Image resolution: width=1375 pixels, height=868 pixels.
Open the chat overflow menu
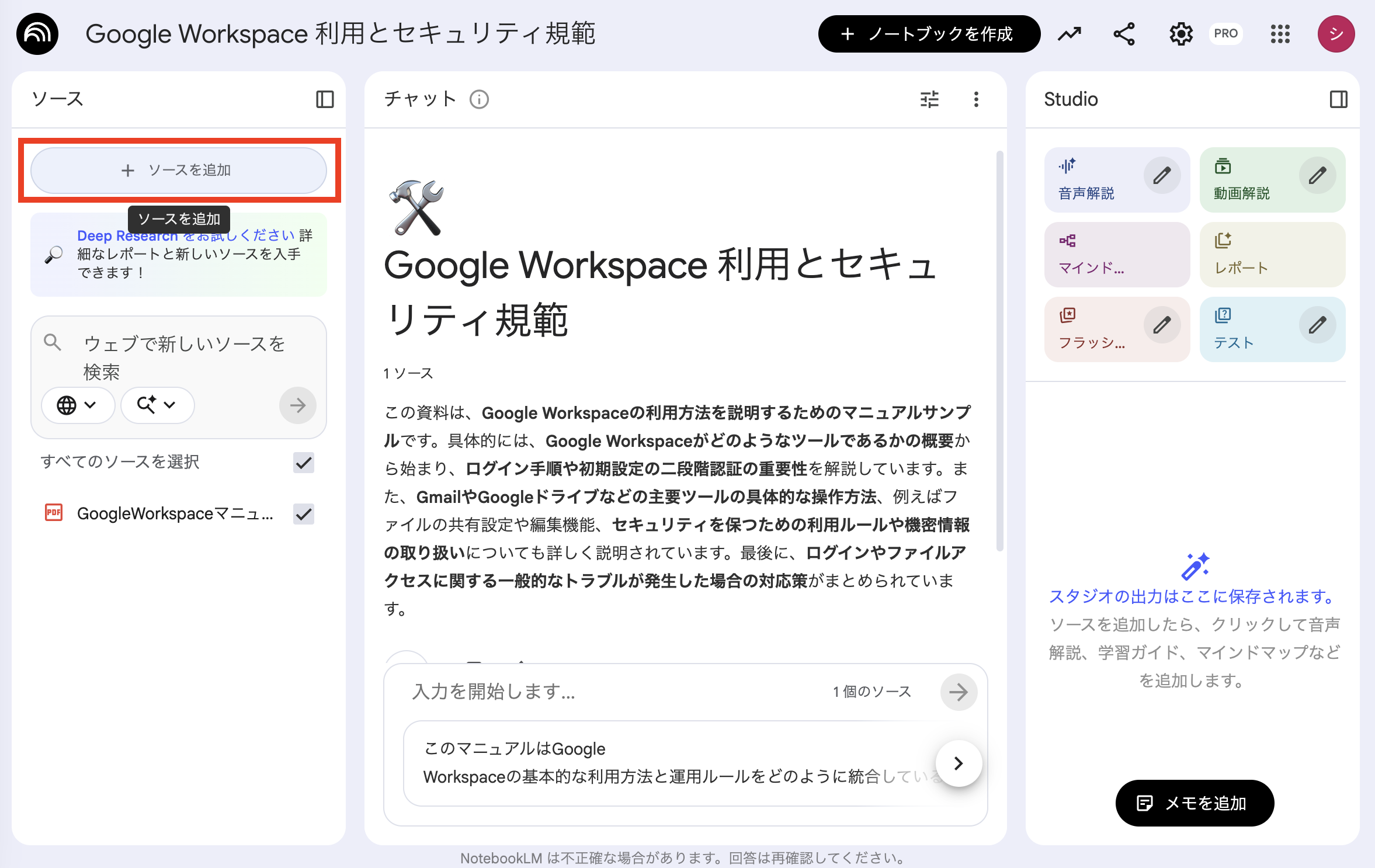coord(975,99)
